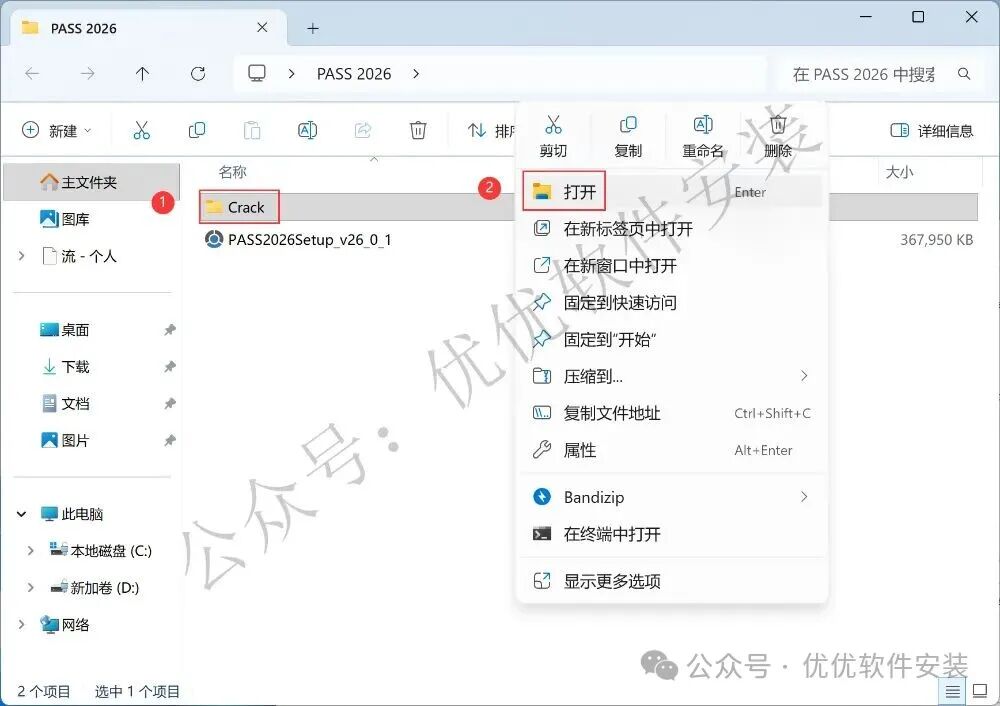Unpin 桌面 via its pin icon
Viewport: 1000px width, 706px height.
click(x=169, y=330)
